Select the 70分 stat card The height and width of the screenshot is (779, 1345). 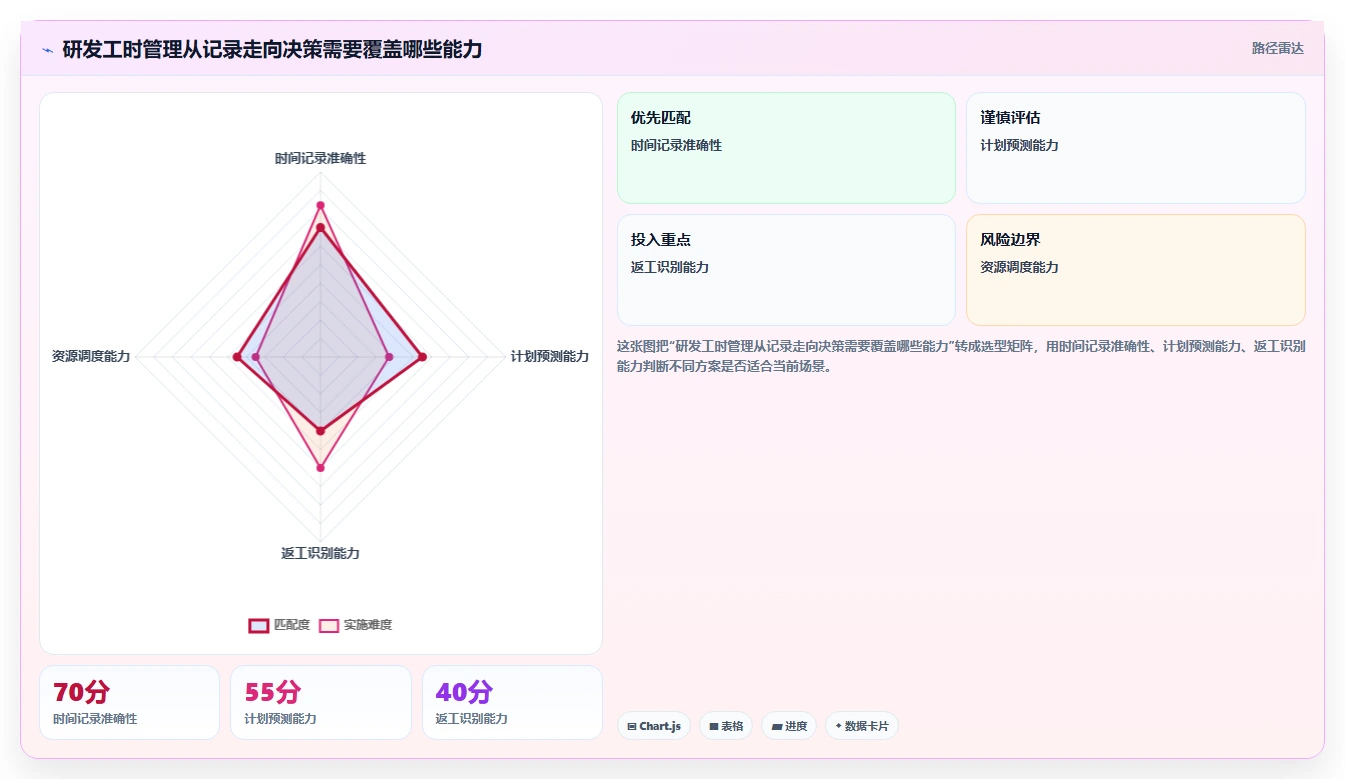(129, 702)
